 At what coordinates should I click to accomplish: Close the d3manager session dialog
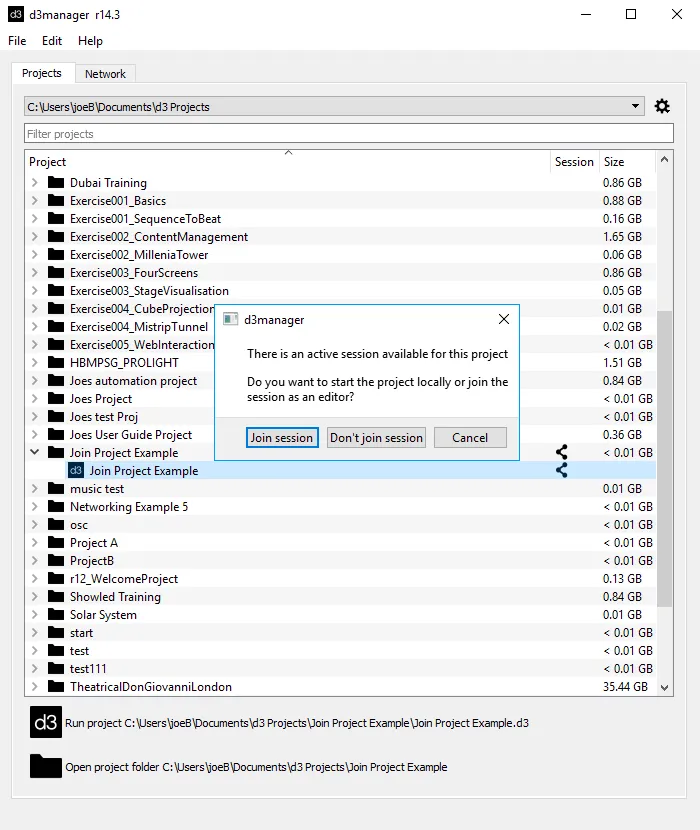[x=504, y=320]
